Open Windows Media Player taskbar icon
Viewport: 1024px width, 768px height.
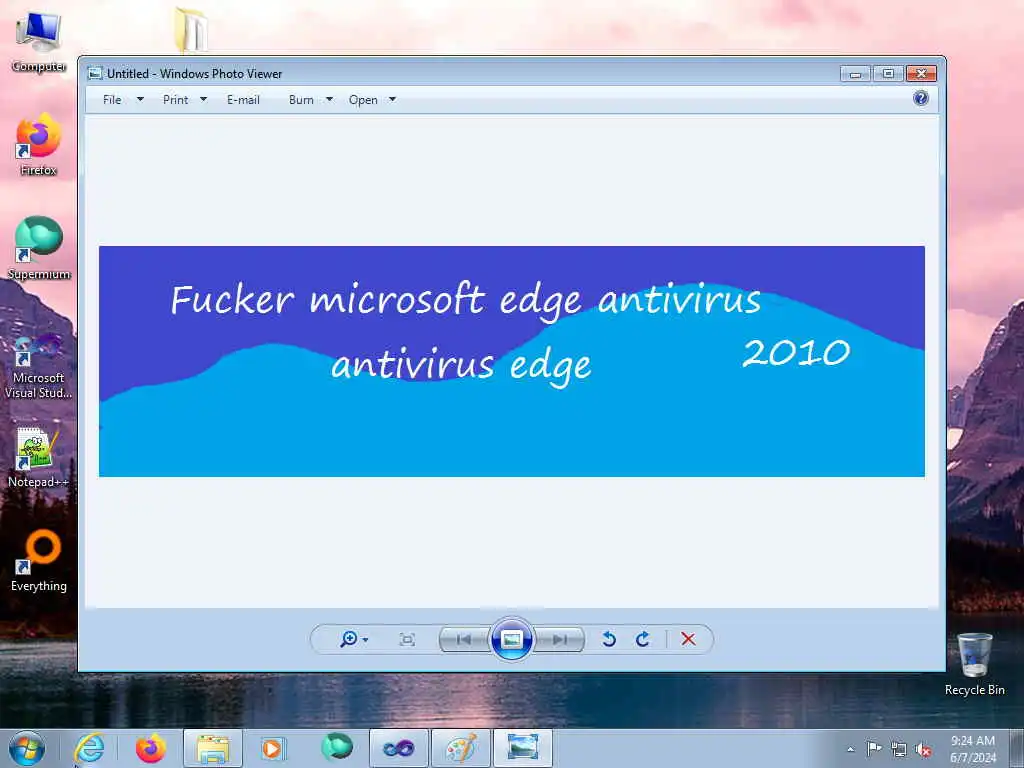(272, 748)
